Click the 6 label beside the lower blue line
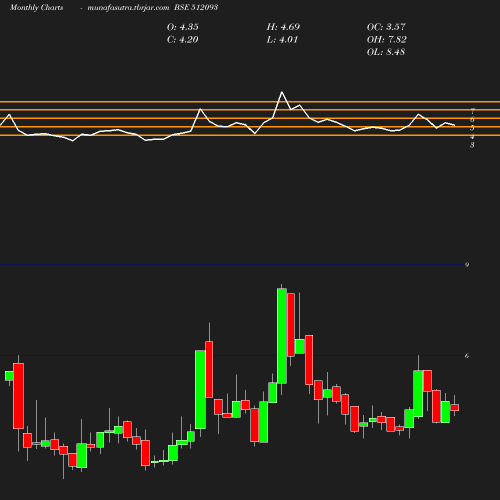 point(467,356)
